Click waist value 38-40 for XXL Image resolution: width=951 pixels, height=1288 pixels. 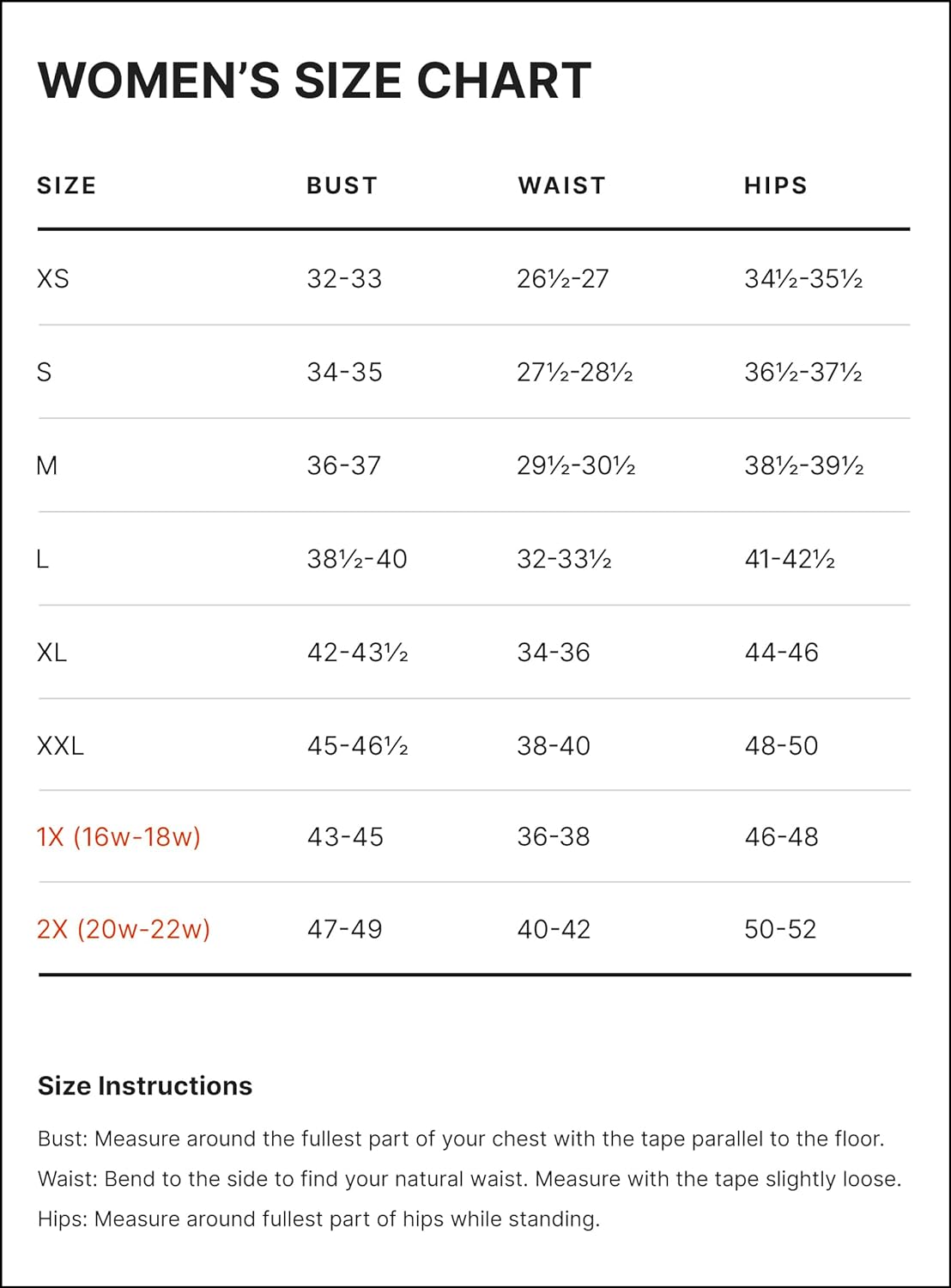click(554, 745)
